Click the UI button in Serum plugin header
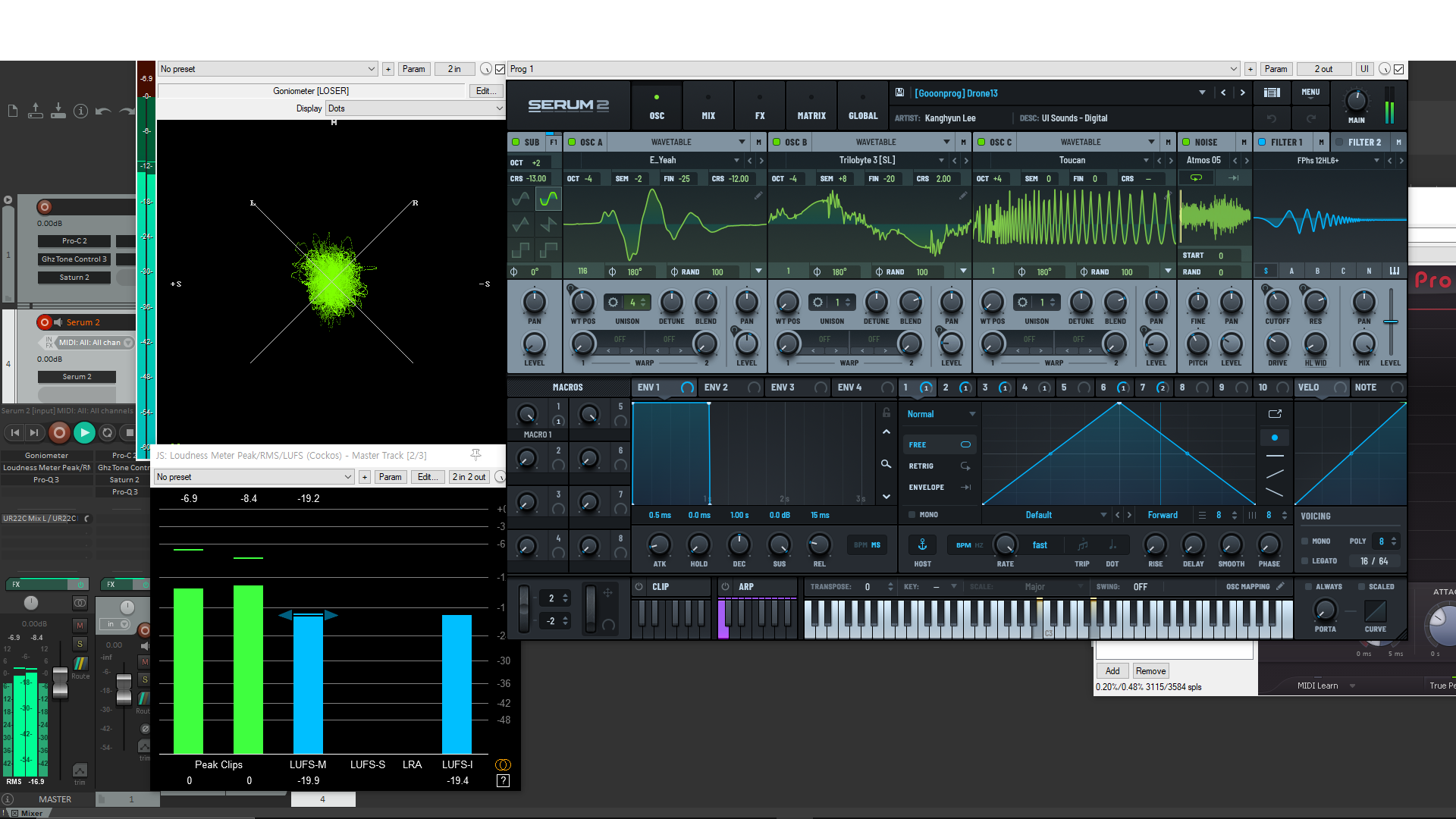The height and width of the screenshot is (819, 1456). pyautogui.click(x=1364, y=69)
